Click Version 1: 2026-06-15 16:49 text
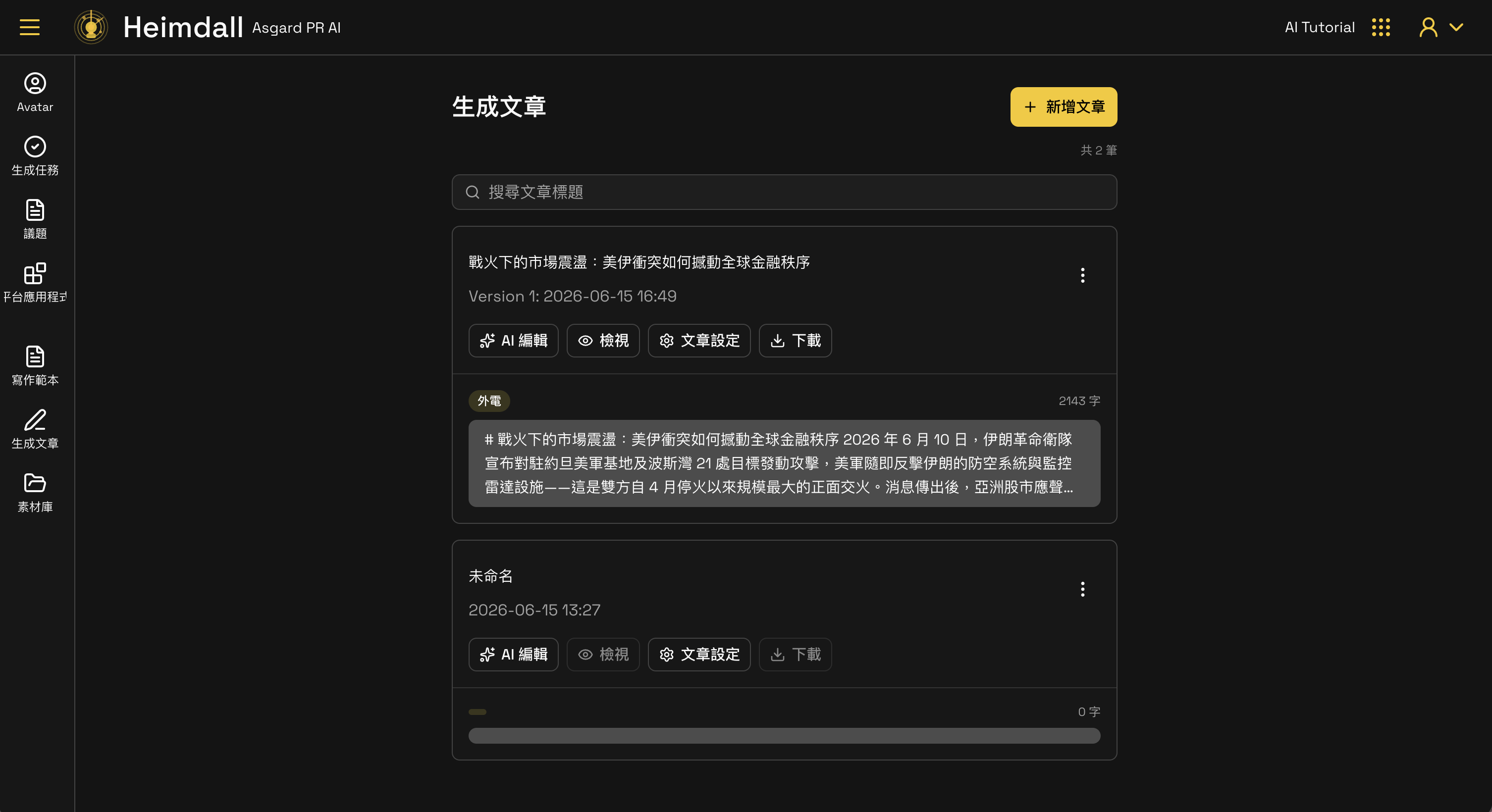This screenshot has height=812, width=1492. point(572,296)
